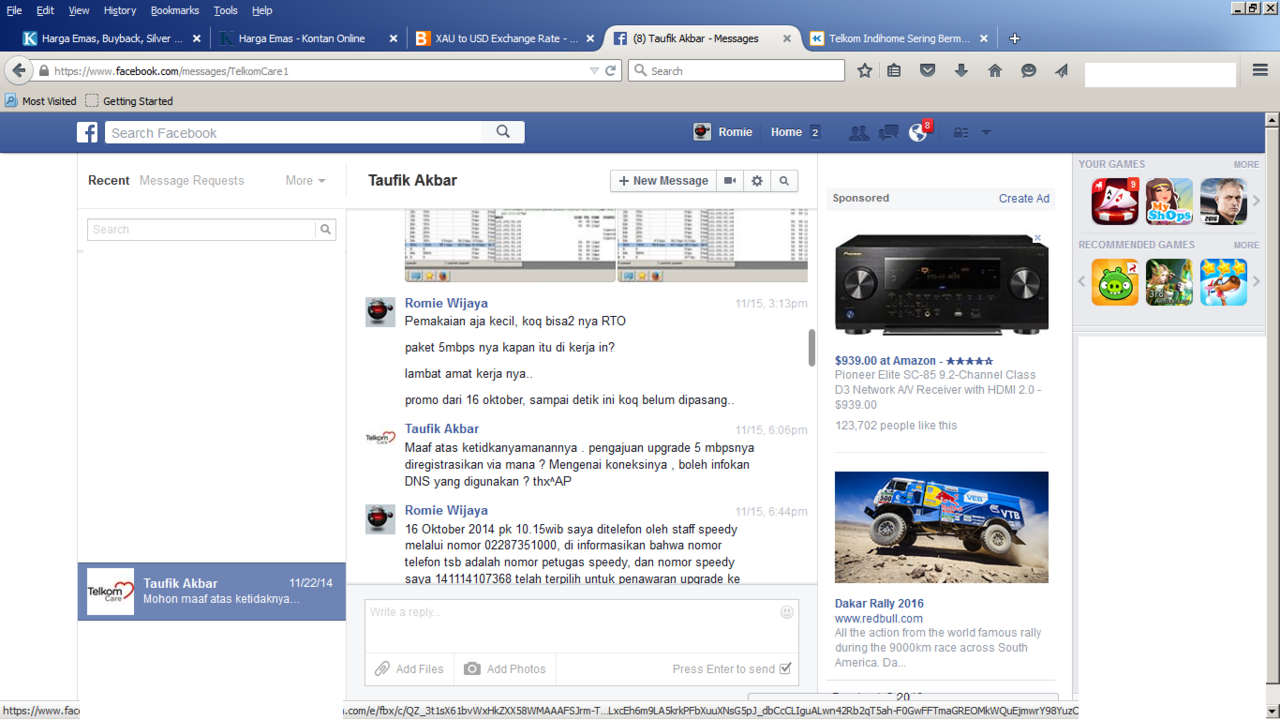Open the first red poker game icon
Viewport: 1280px width, 720px height.
(x=1115, y=201)
